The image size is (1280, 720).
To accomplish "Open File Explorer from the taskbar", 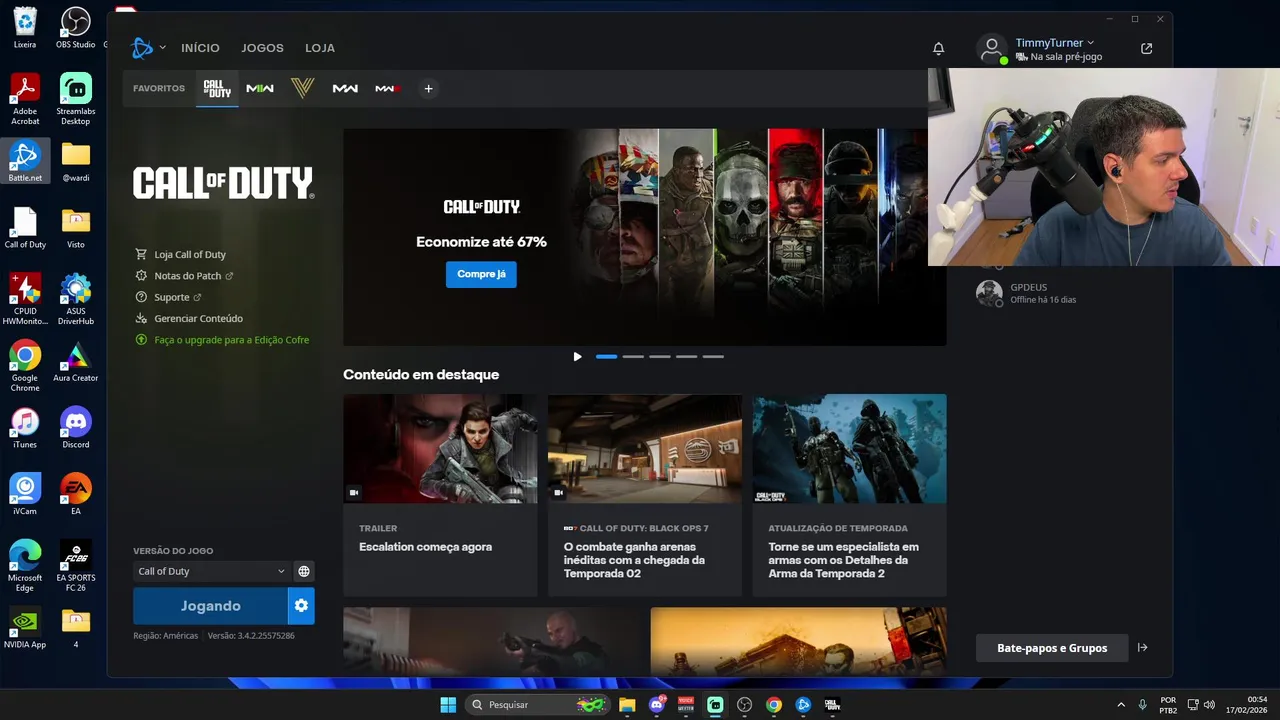I will (627, 705).
